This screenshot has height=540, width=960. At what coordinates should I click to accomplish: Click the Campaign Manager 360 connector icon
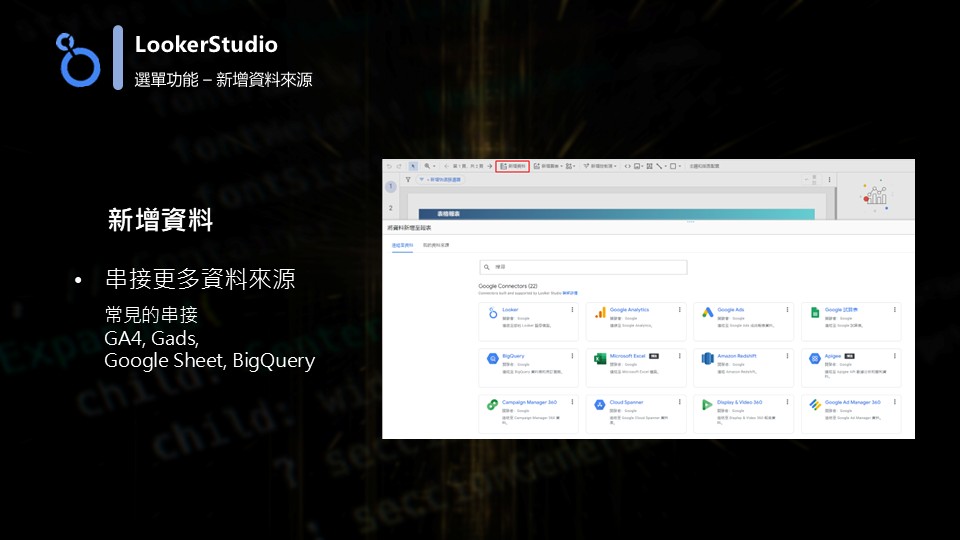(x=492, y=405)
